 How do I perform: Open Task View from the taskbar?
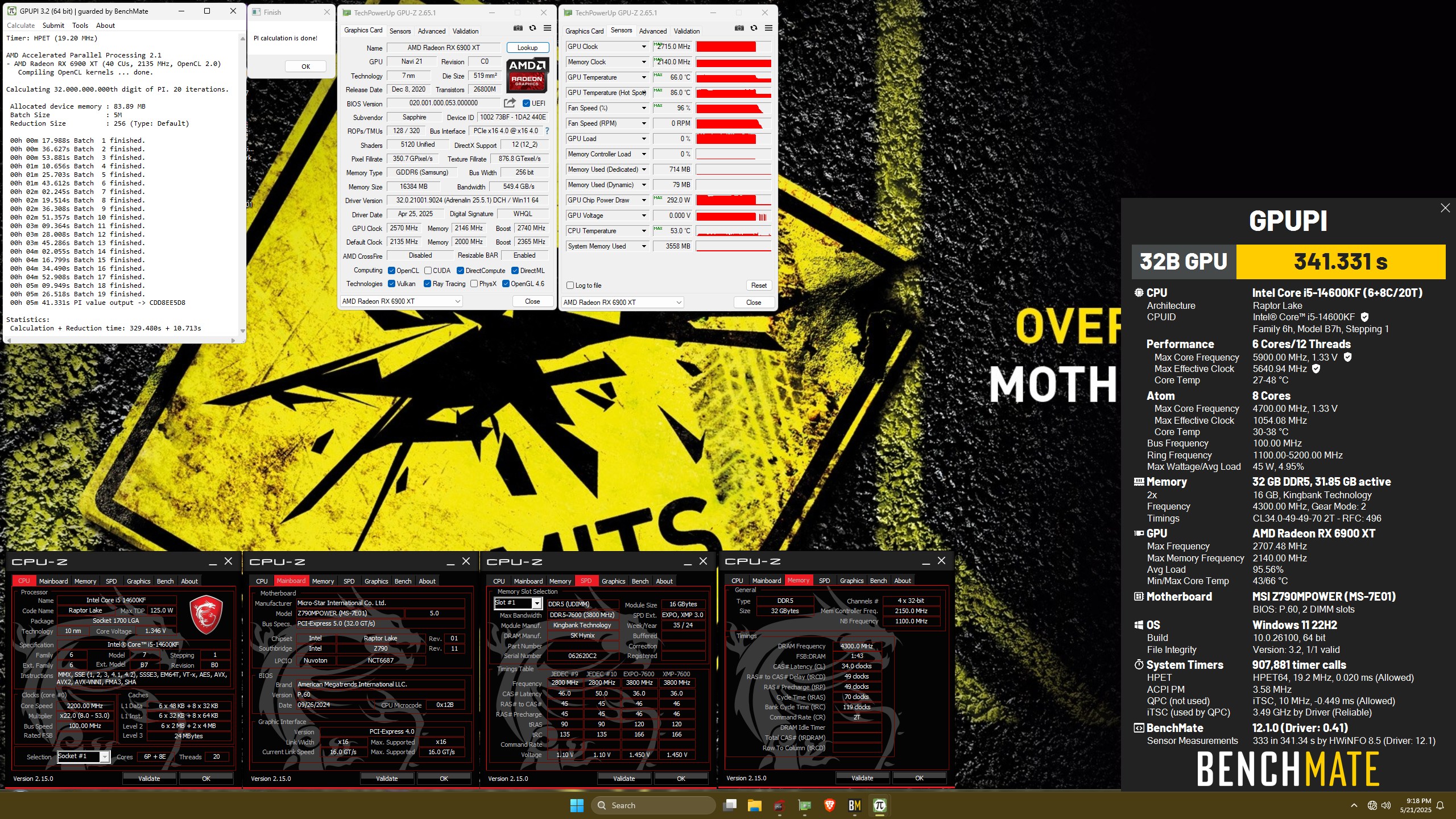730,805
